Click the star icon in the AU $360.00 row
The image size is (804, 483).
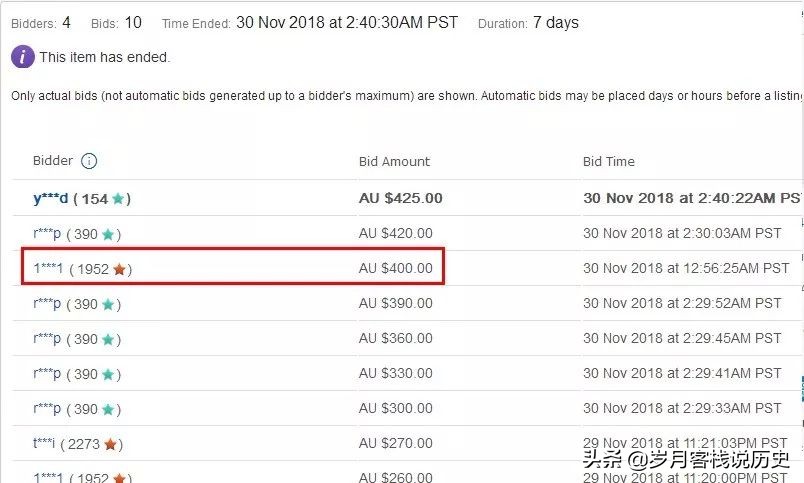[108, 339]
